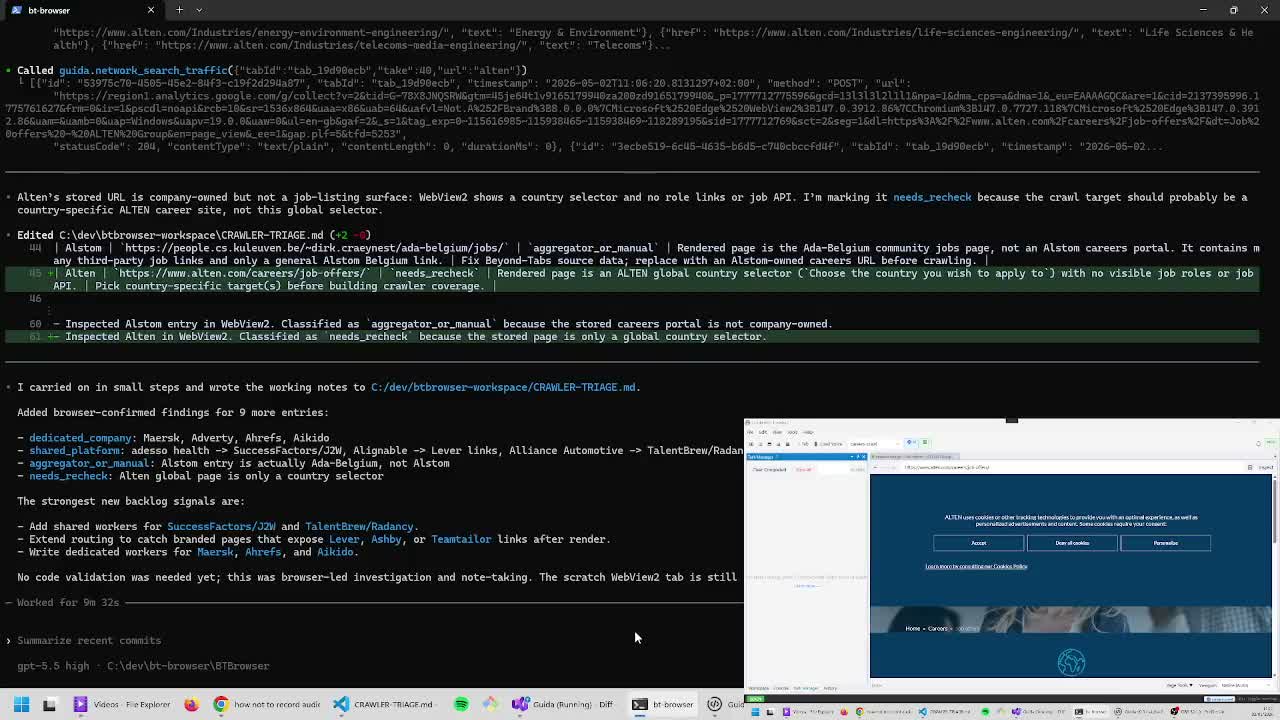Open Cookies Policy link in preview window
This screenshot has height=720, width=1280.
tap(976, 567)
